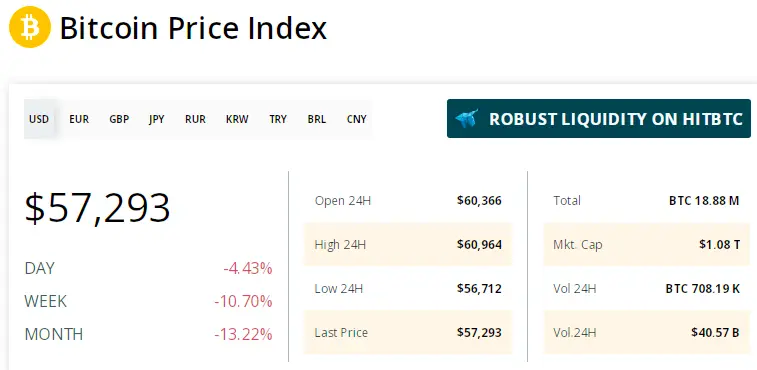The width and height of the screenshot is (757, 370).
Task: Click the WEEK -10.70% change value
Action: pos(243,301)
